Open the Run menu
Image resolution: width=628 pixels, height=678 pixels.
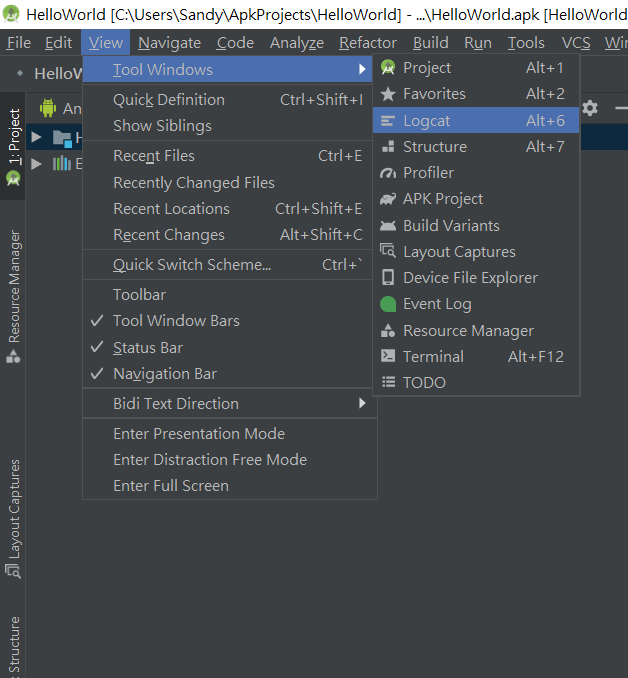pos(478,43)
